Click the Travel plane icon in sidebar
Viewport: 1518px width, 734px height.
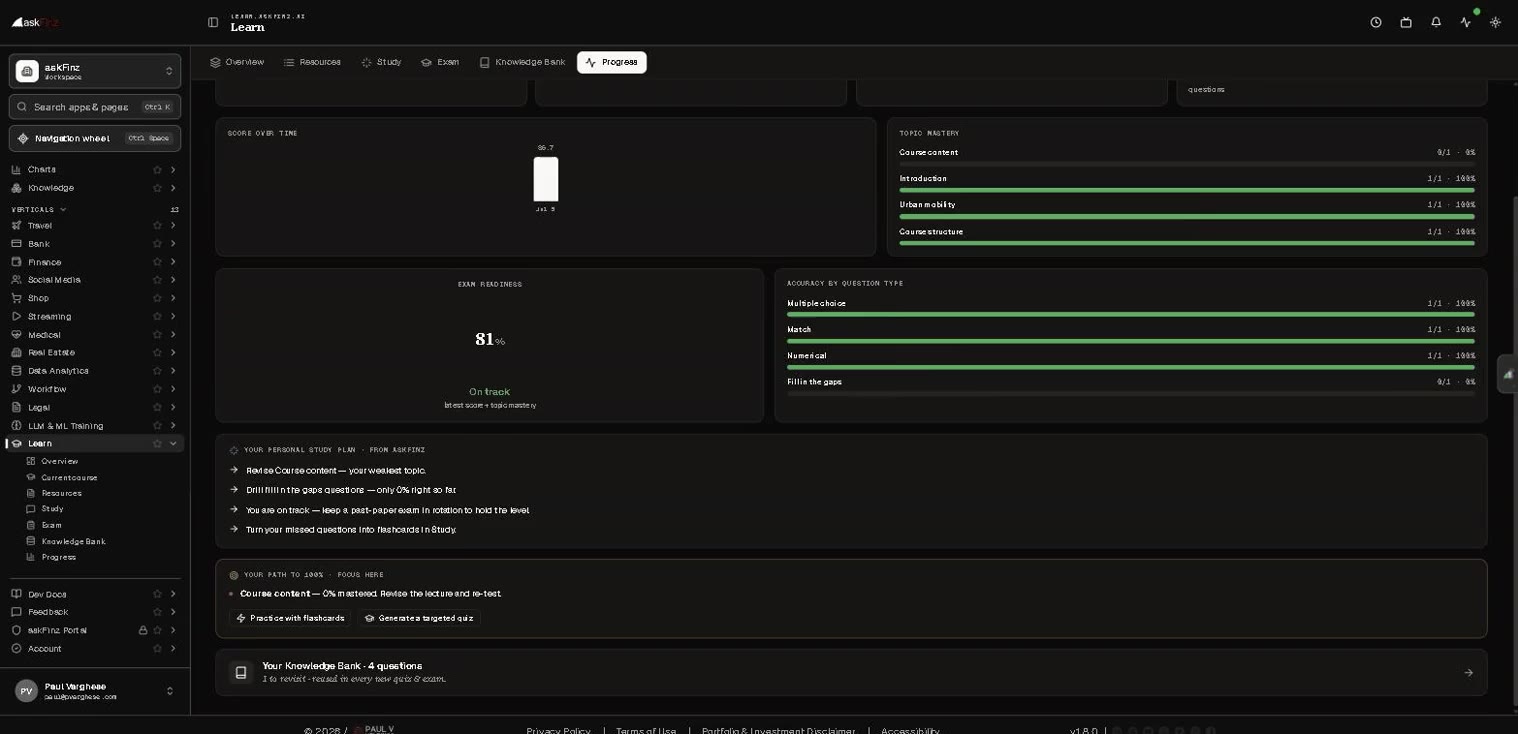[16, 226]
